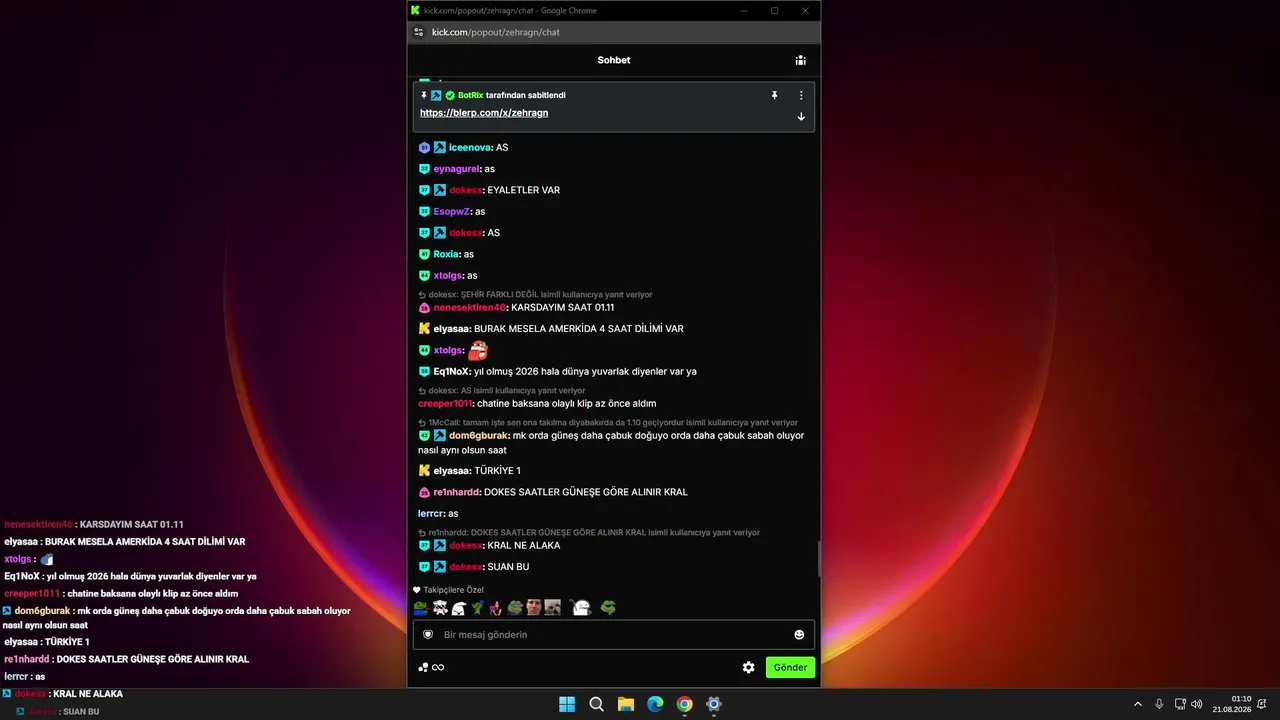Open Windows Start menu

click(567, 704)
